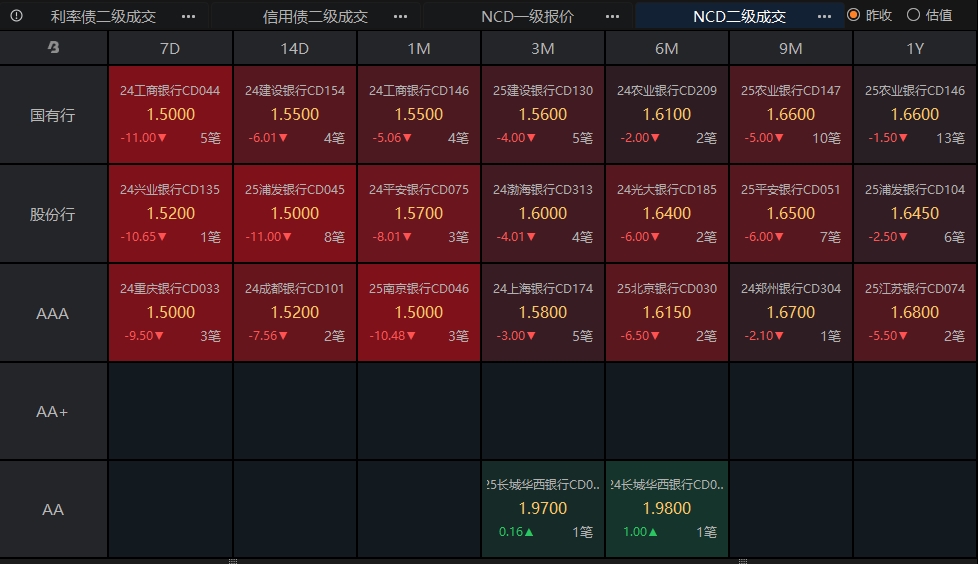978x564 pixels.
Task: Click the 9M column header
Action: (791, 48)
